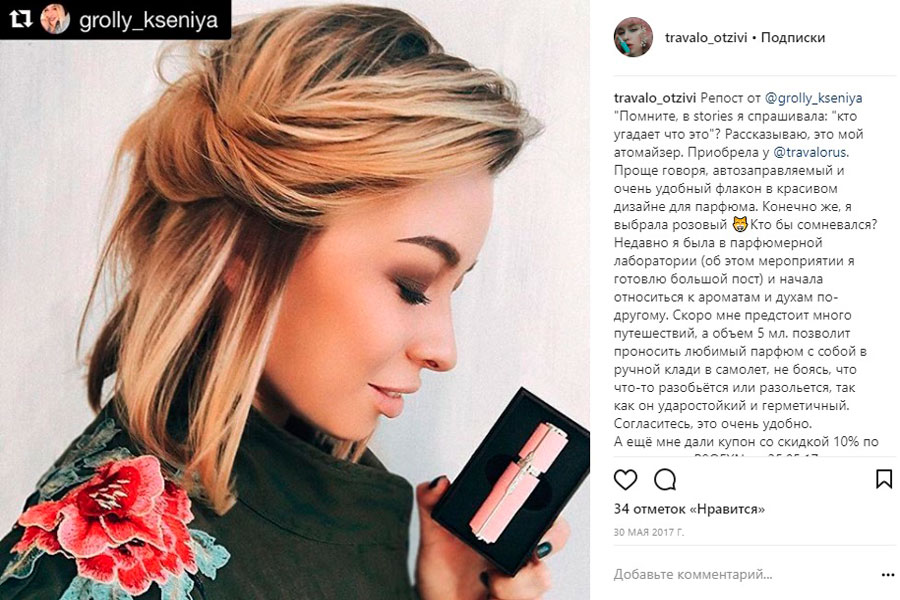Open comments via speech bubble icon

[x=665, y=479]
